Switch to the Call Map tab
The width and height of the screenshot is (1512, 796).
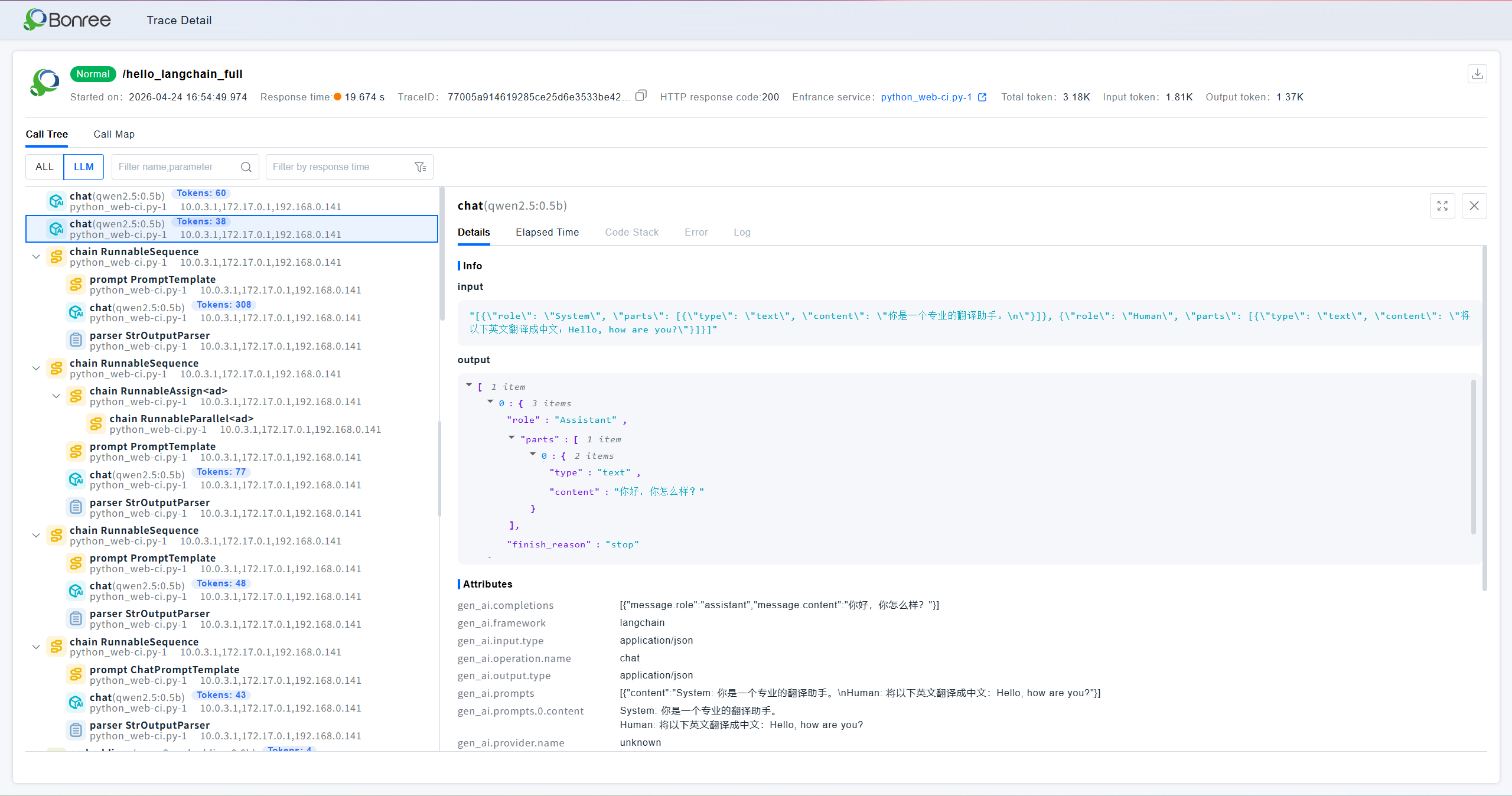tap(114, 134)
